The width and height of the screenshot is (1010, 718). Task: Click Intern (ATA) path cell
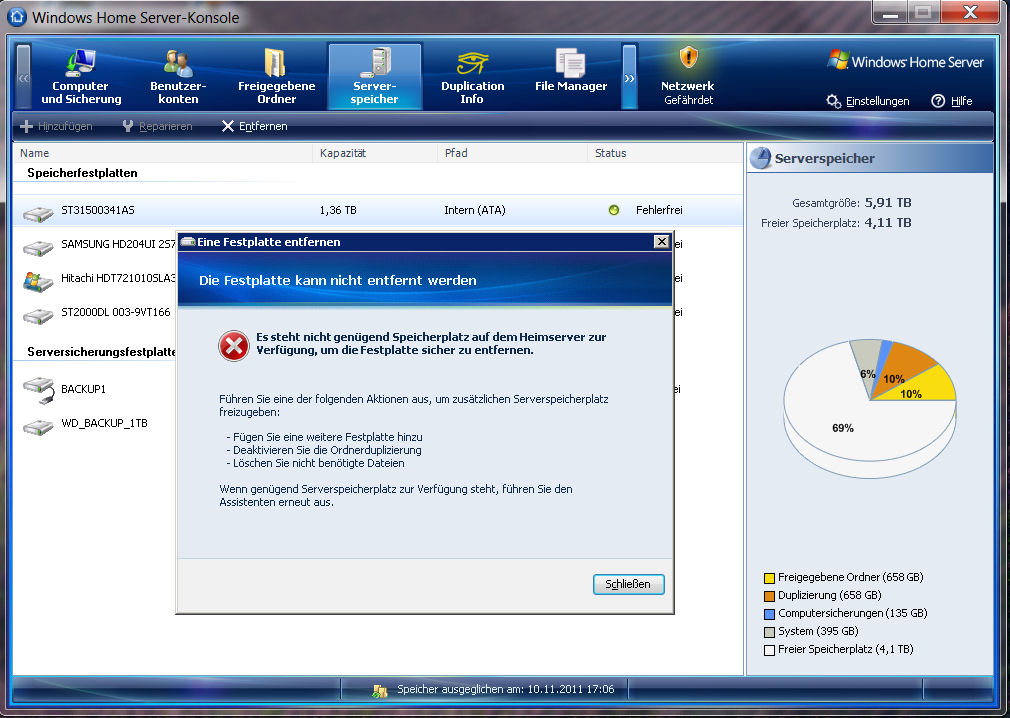(475, 210)
